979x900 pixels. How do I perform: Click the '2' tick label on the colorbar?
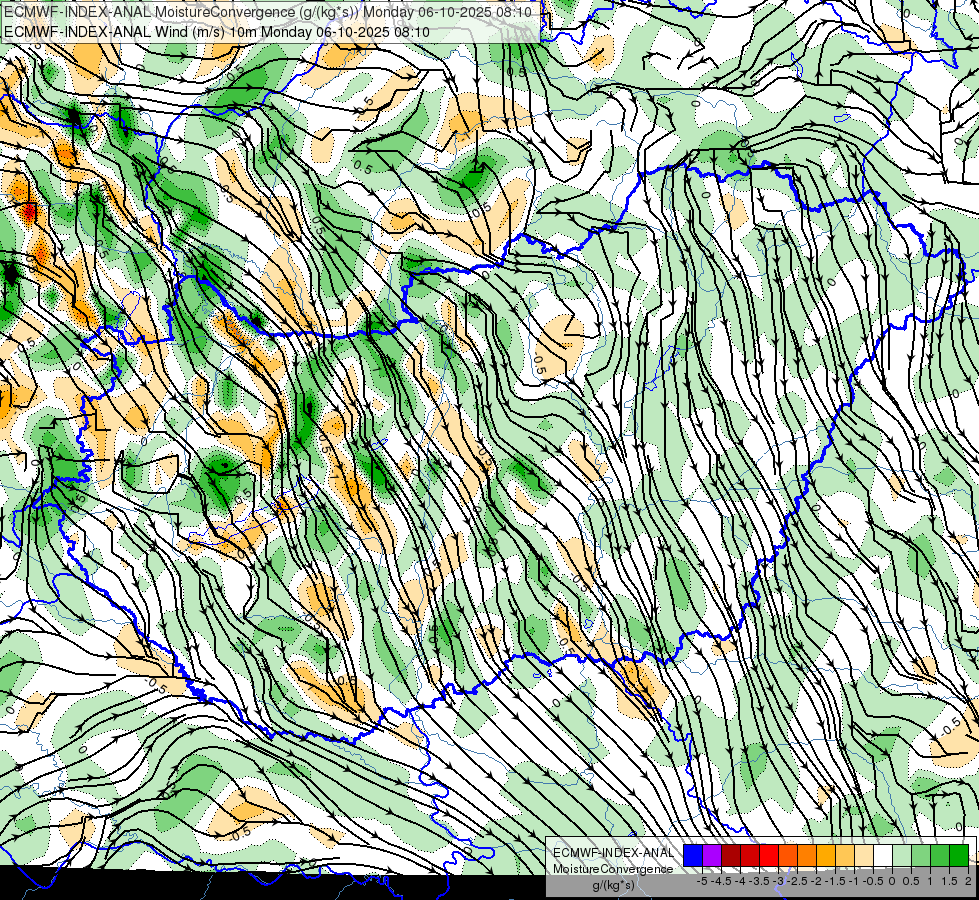(968, 881)
